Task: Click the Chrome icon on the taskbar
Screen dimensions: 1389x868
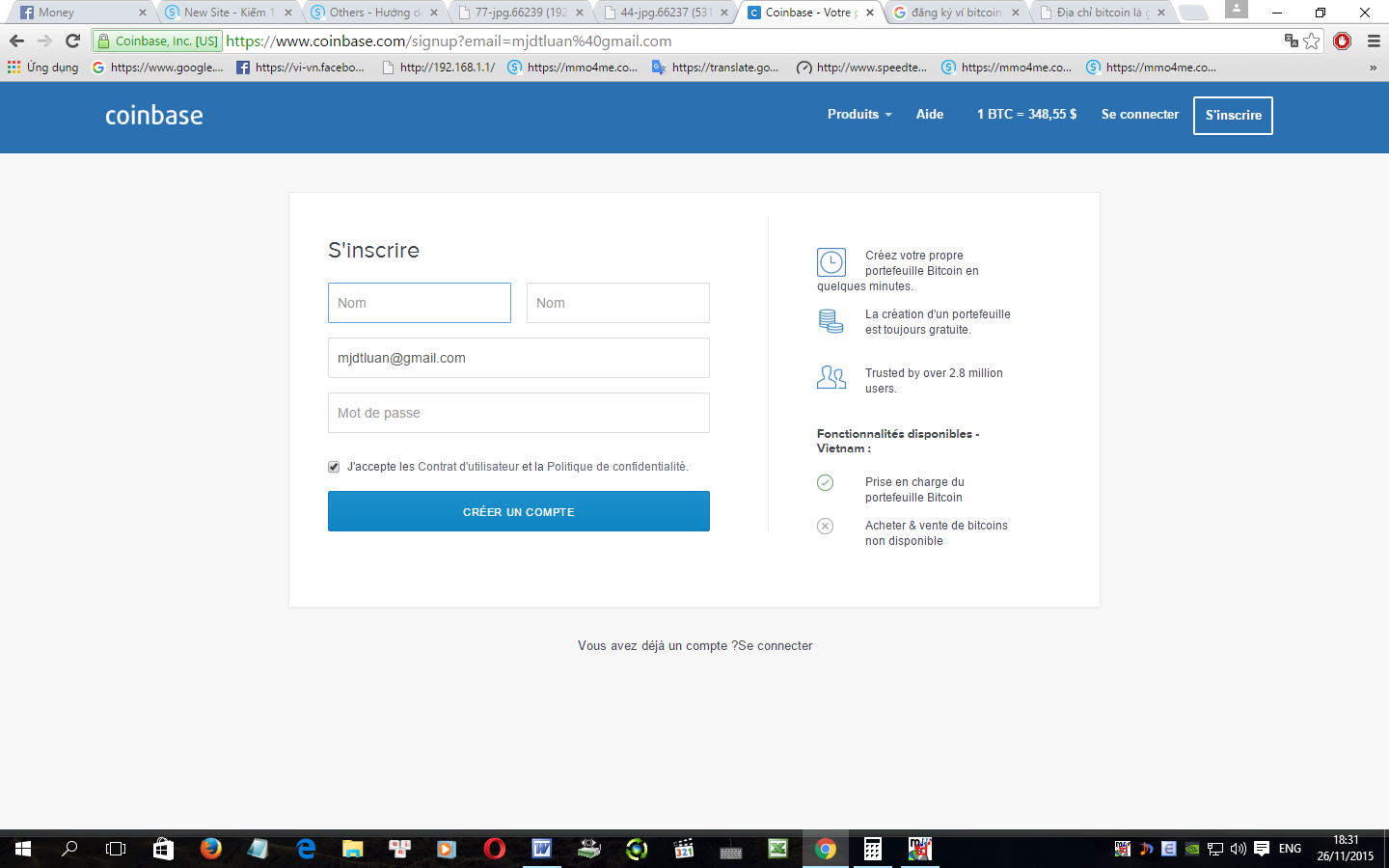Action: [x=825, y=849]
